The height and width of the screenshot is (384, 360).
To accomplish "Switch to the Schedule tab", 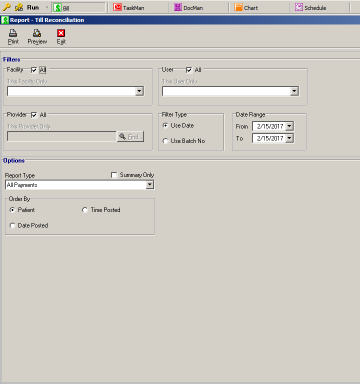I will [x=310, y=7].
